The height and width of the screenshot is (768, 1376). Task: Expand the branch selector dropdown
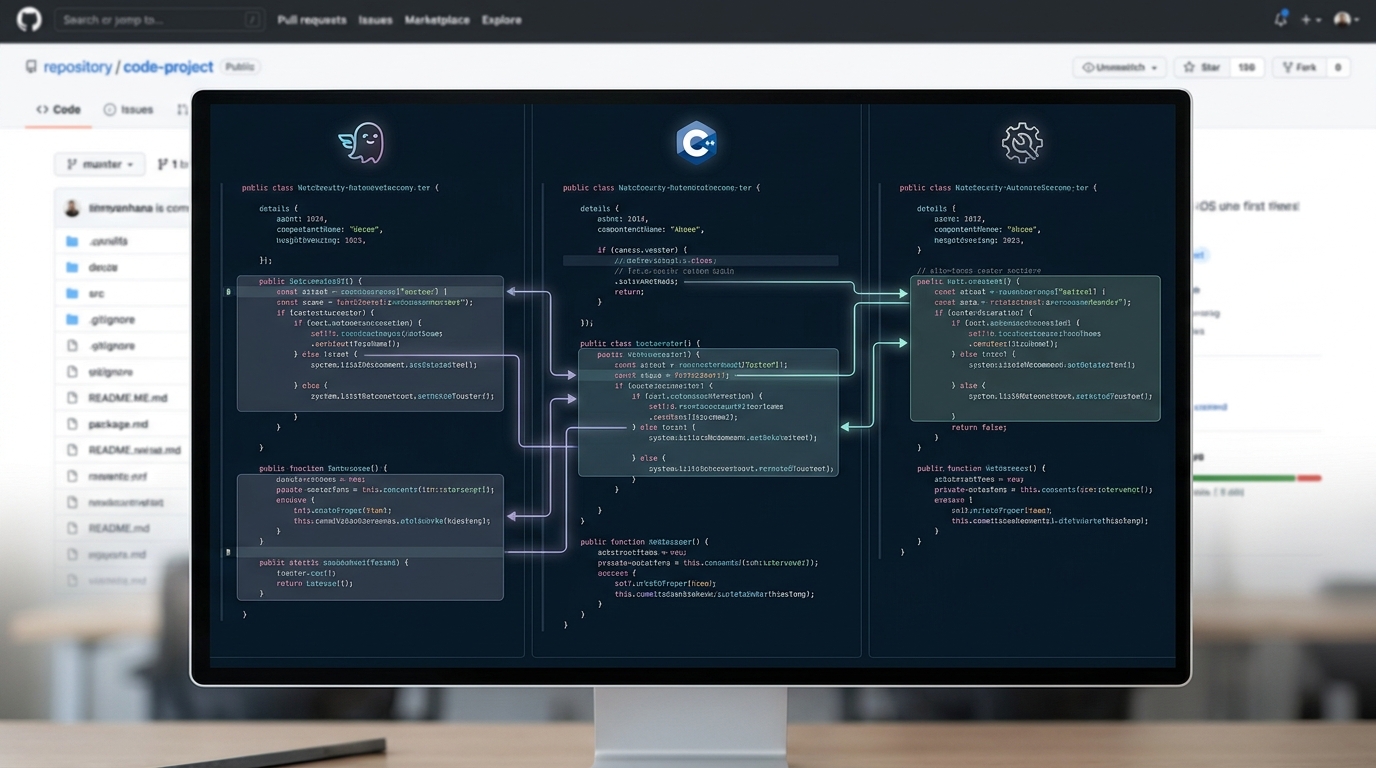point(100,164)
